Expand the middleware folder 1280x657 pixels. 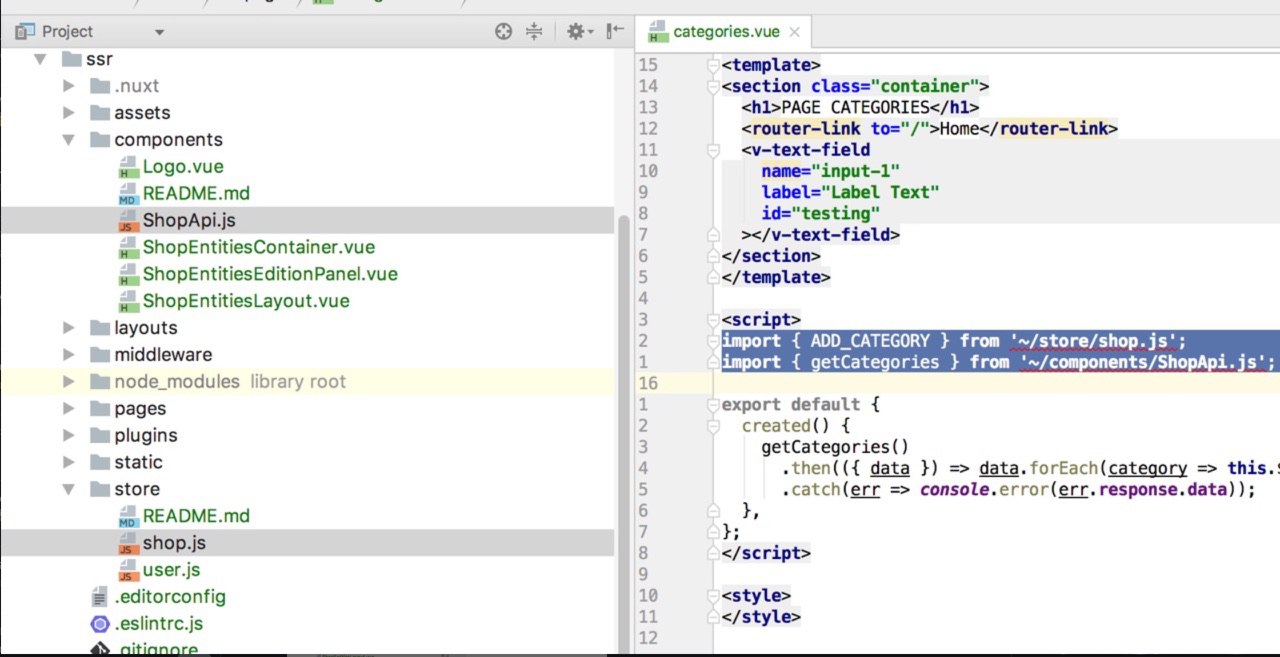tap(69, 355)
